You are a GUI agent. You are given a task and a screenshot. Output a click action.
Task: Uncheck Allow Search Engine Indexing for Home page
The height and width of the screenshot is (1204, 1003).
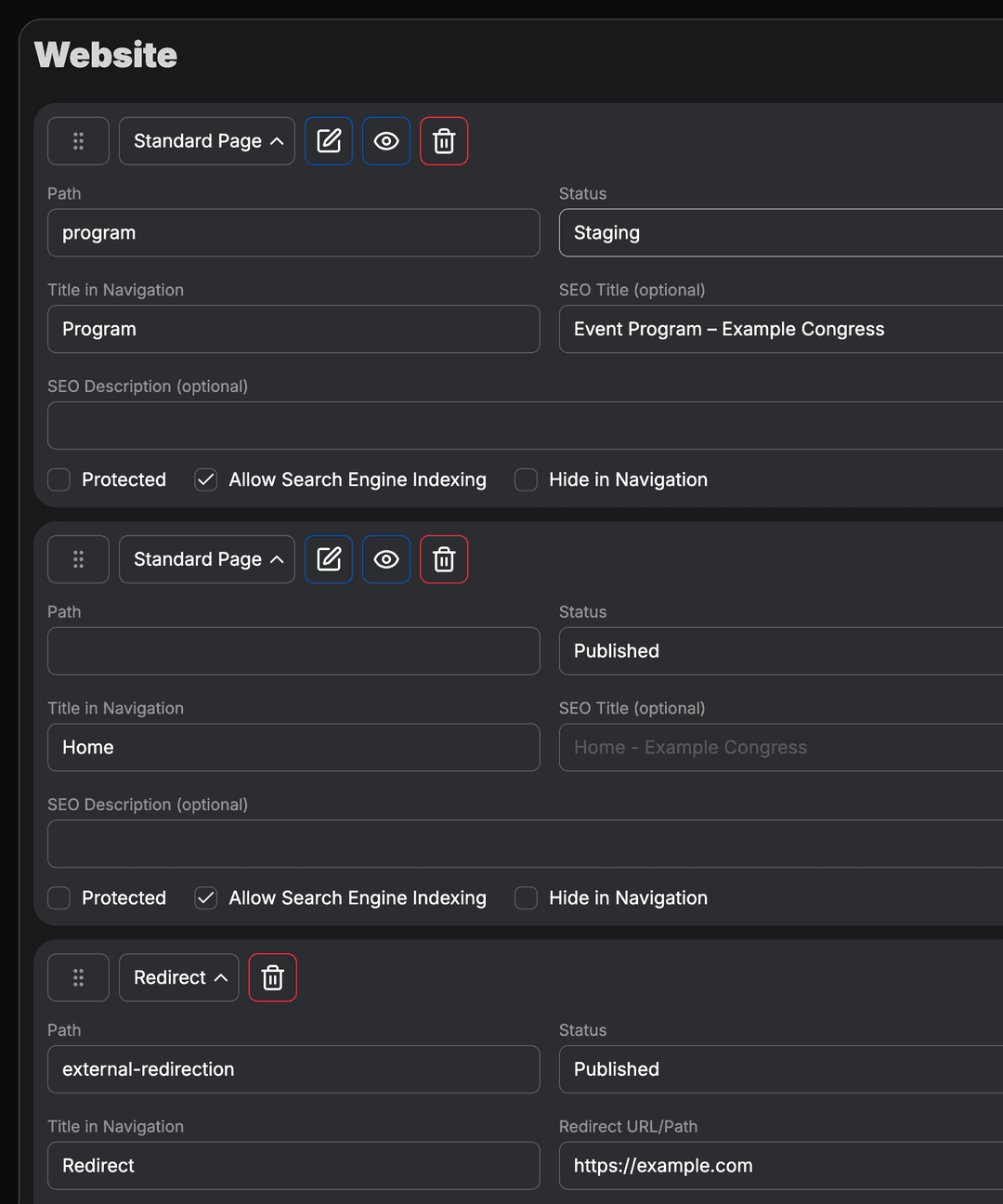click(x=206, y=897)
